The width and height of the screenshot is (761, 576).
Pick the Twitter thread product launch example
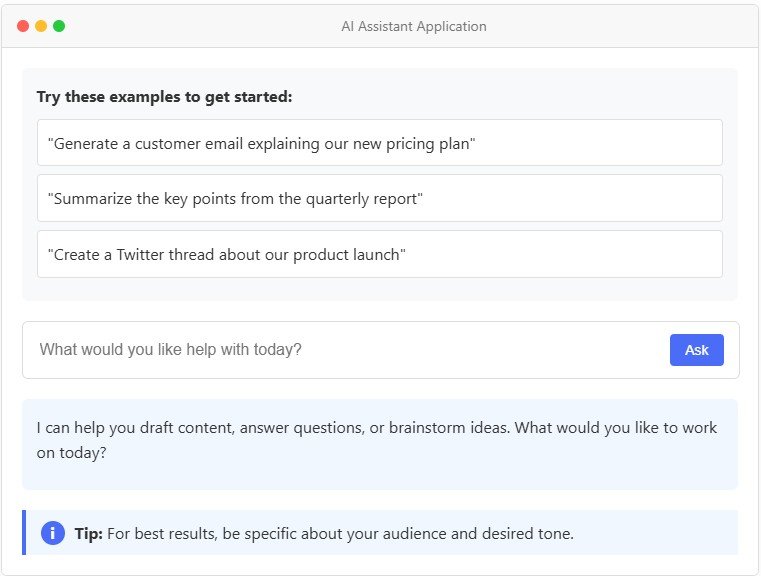(x=379, y=254)
